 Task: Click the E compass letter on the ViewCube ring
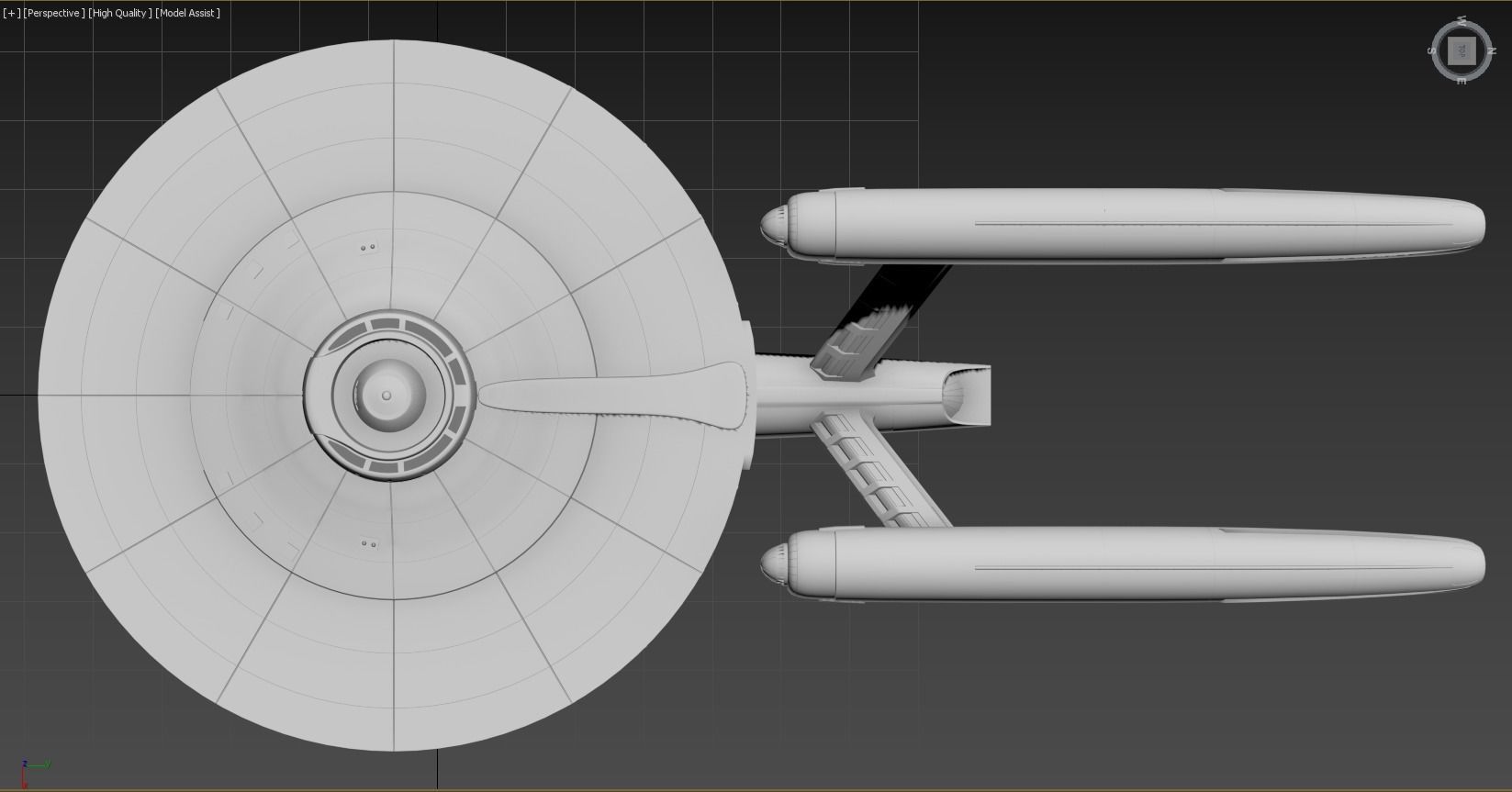click(1462, 82)
